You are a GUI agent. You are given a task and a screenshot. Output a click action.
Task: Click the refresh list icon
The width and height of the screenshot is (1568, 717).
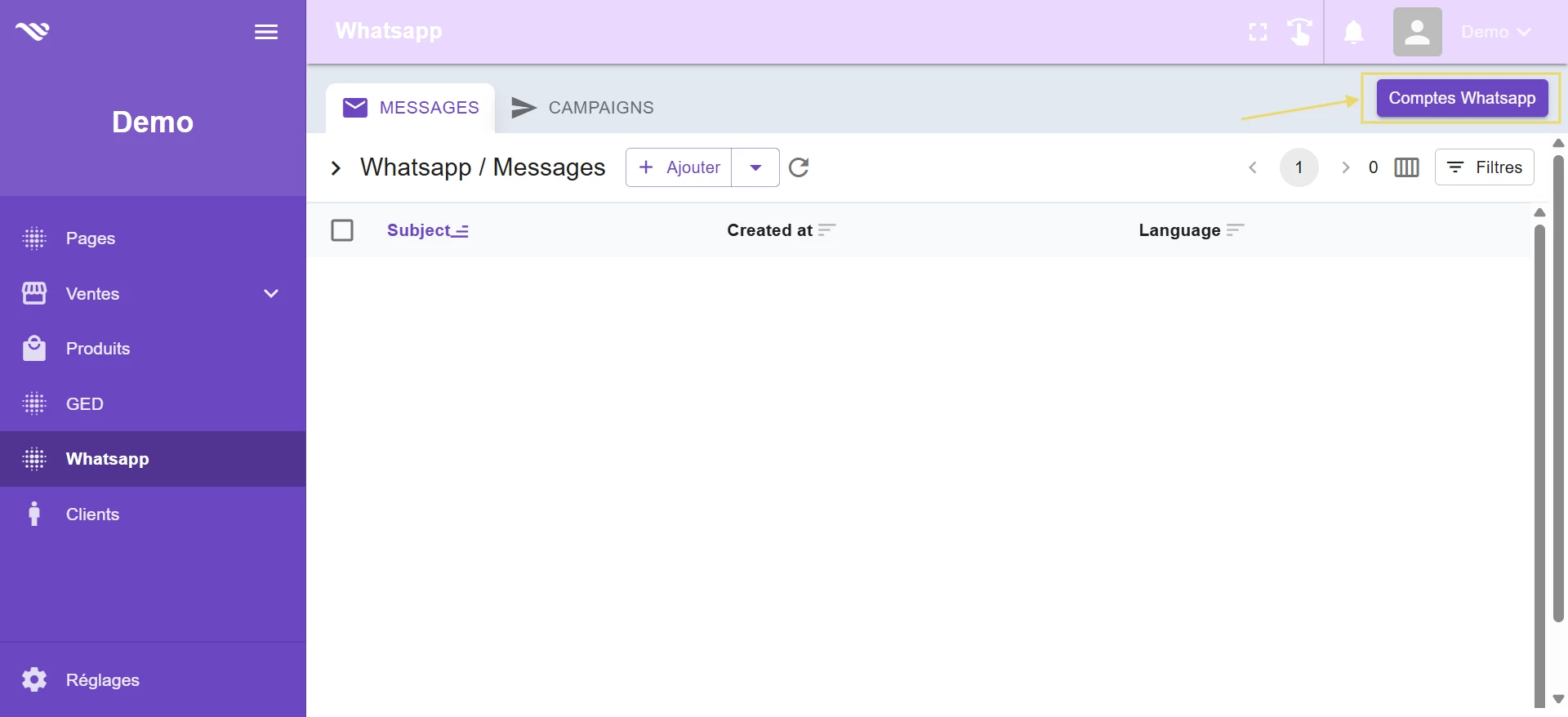coord(799,167)
